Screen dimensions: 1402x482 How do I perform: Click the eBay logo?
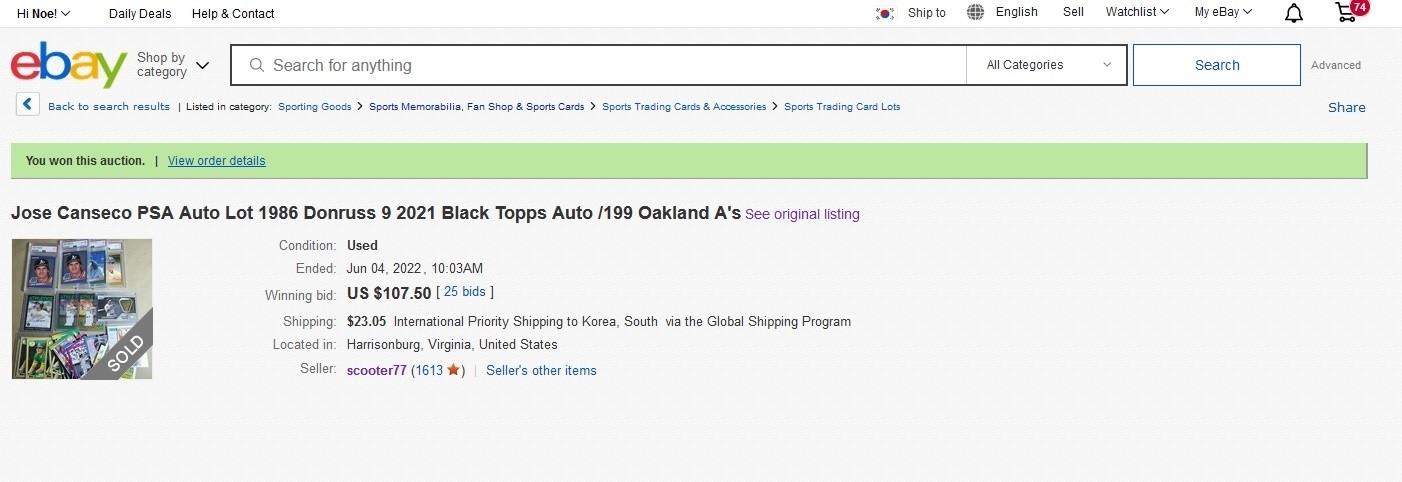click(x=68, y=65)
